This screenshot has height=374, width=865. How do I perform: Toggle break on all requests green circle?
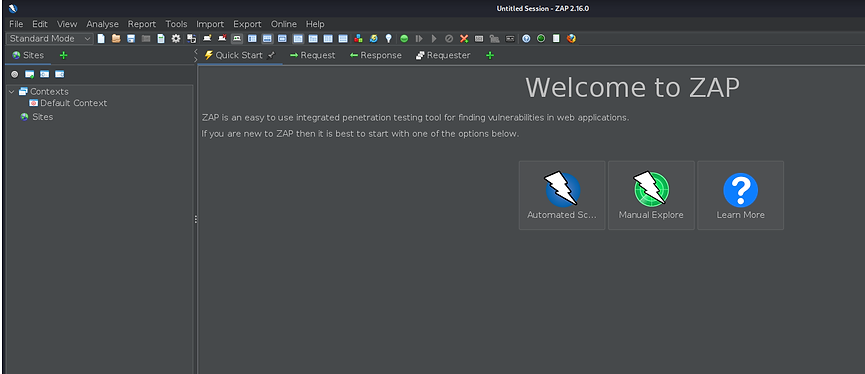(x=404, y=39)
